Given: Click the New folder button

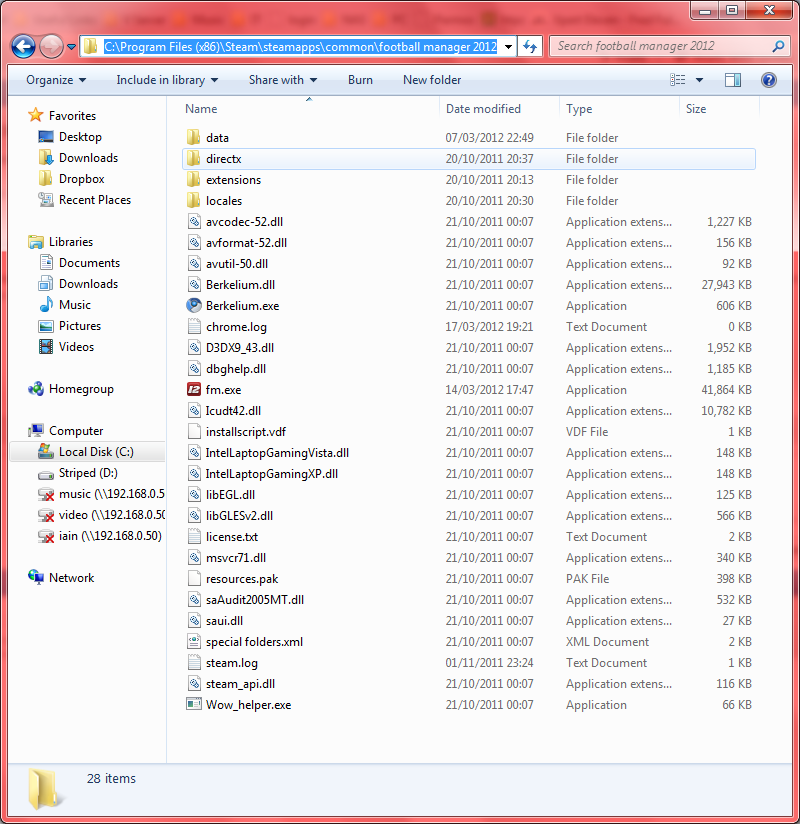Looking at the screenshot, I should 432,80.
